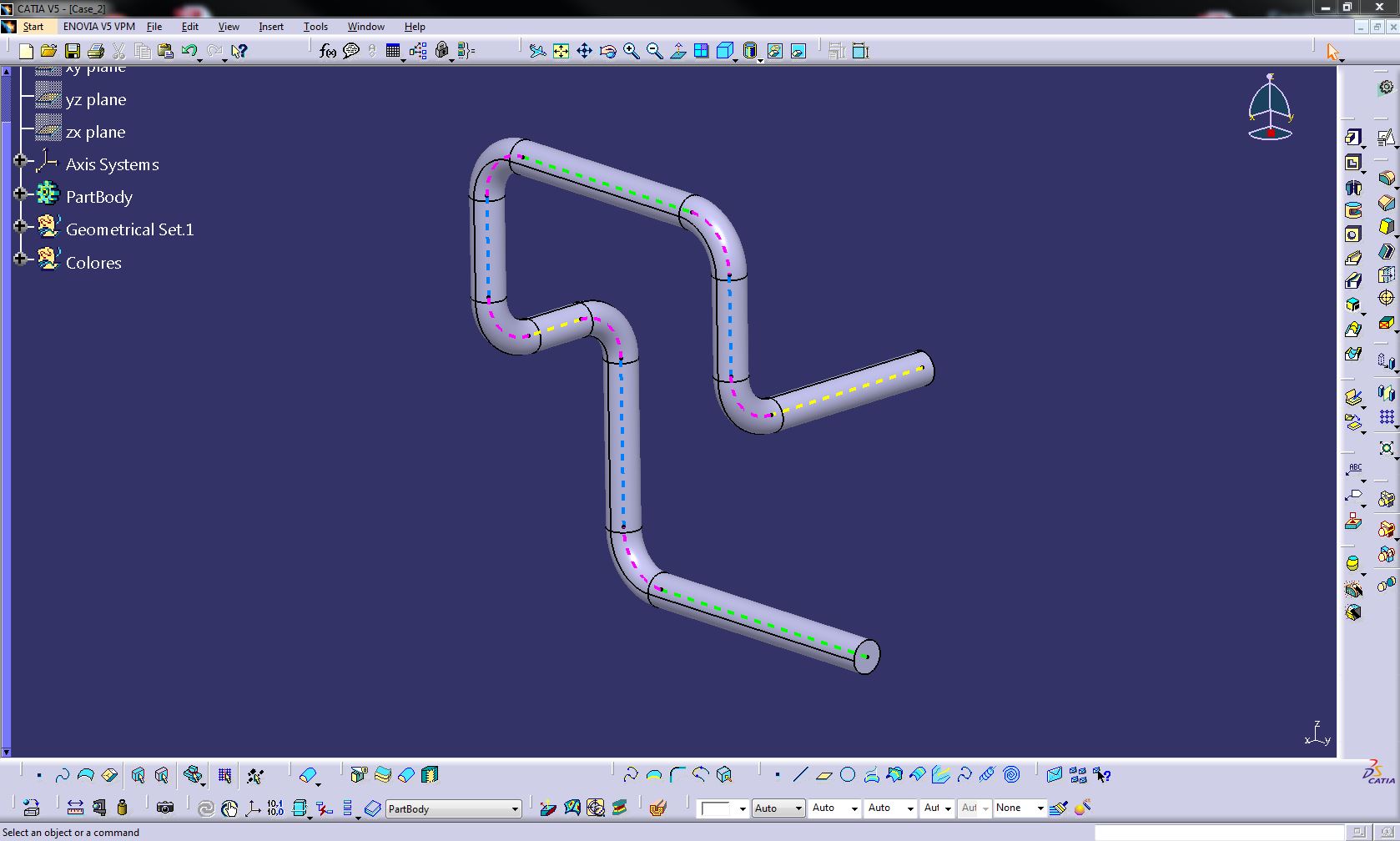Click the Circle tool in bottom toolbar

[x=848, y=775]
